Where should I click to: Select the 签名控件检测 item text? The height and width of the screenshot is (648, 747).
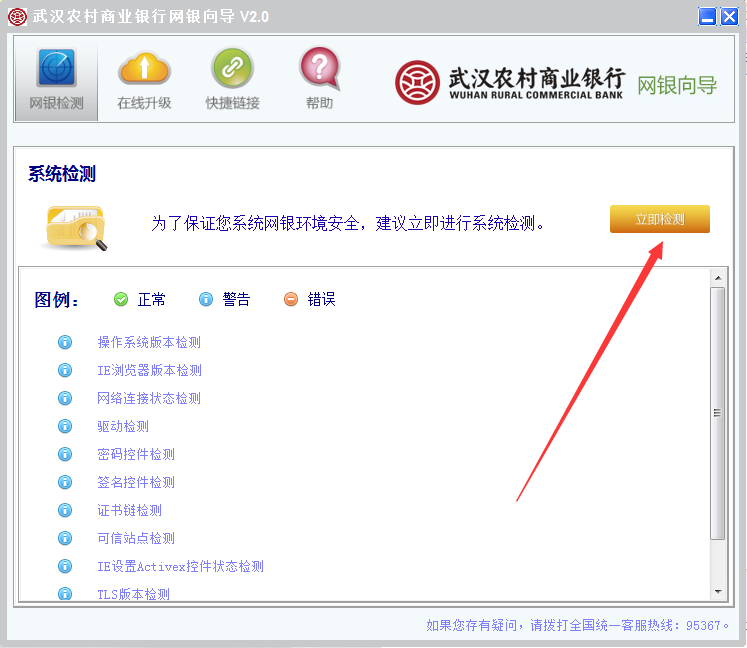click(136, 483)
